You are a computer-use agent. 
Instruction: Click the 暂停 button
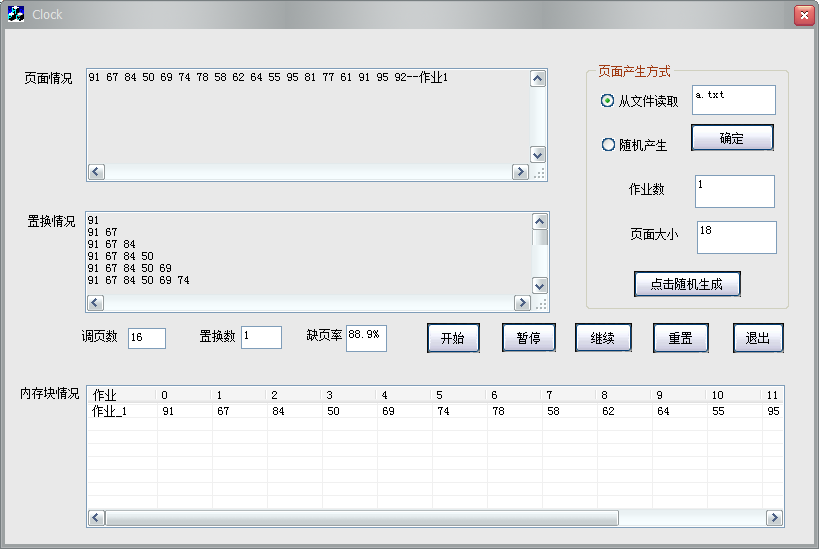coord(528,338)
